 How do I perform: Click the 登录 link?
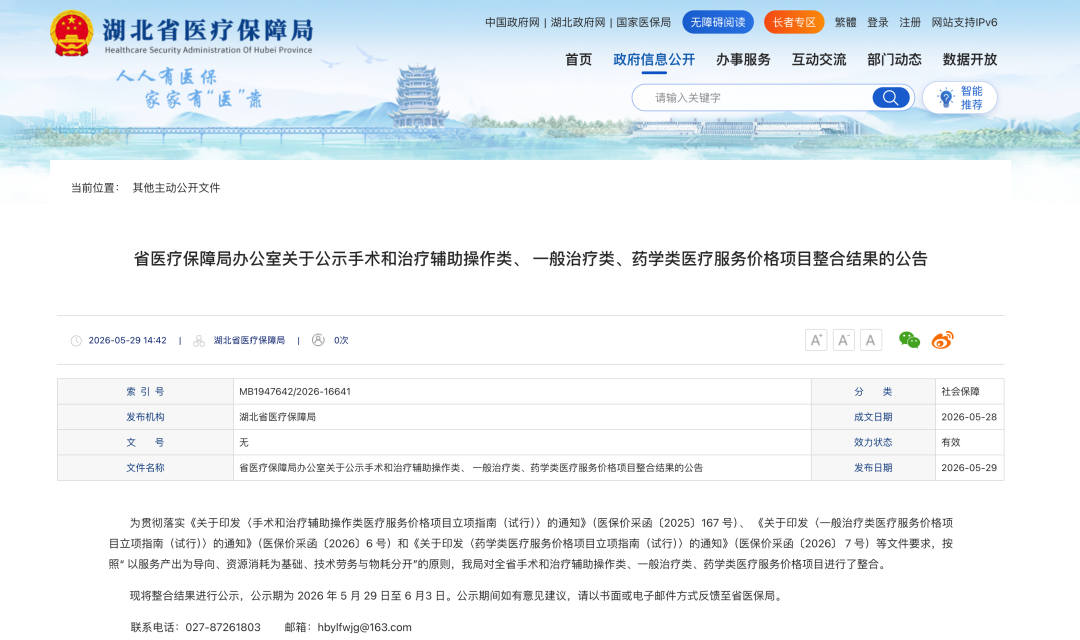point(878,22)
